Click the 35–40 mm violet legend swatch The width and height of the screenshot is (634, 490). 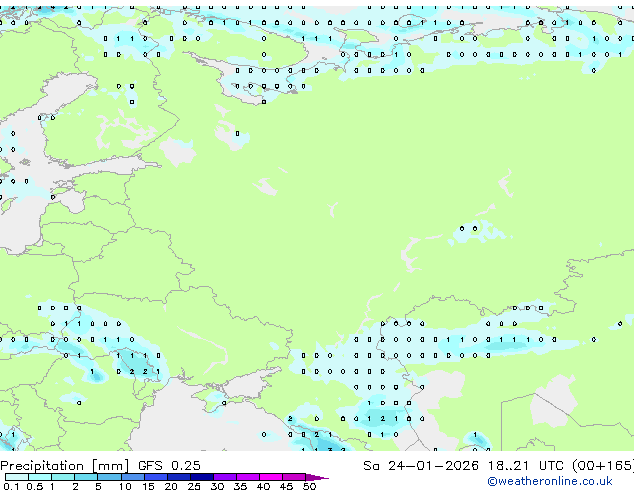(247, 477)
